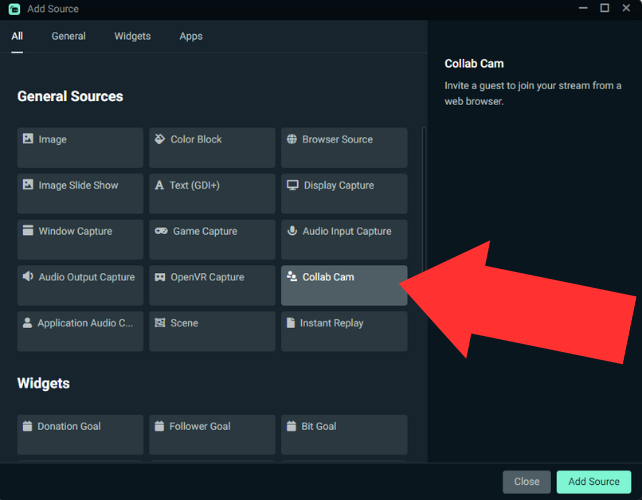
Task: Choose the Bit Goal widget label
Action: click(319, 426)
